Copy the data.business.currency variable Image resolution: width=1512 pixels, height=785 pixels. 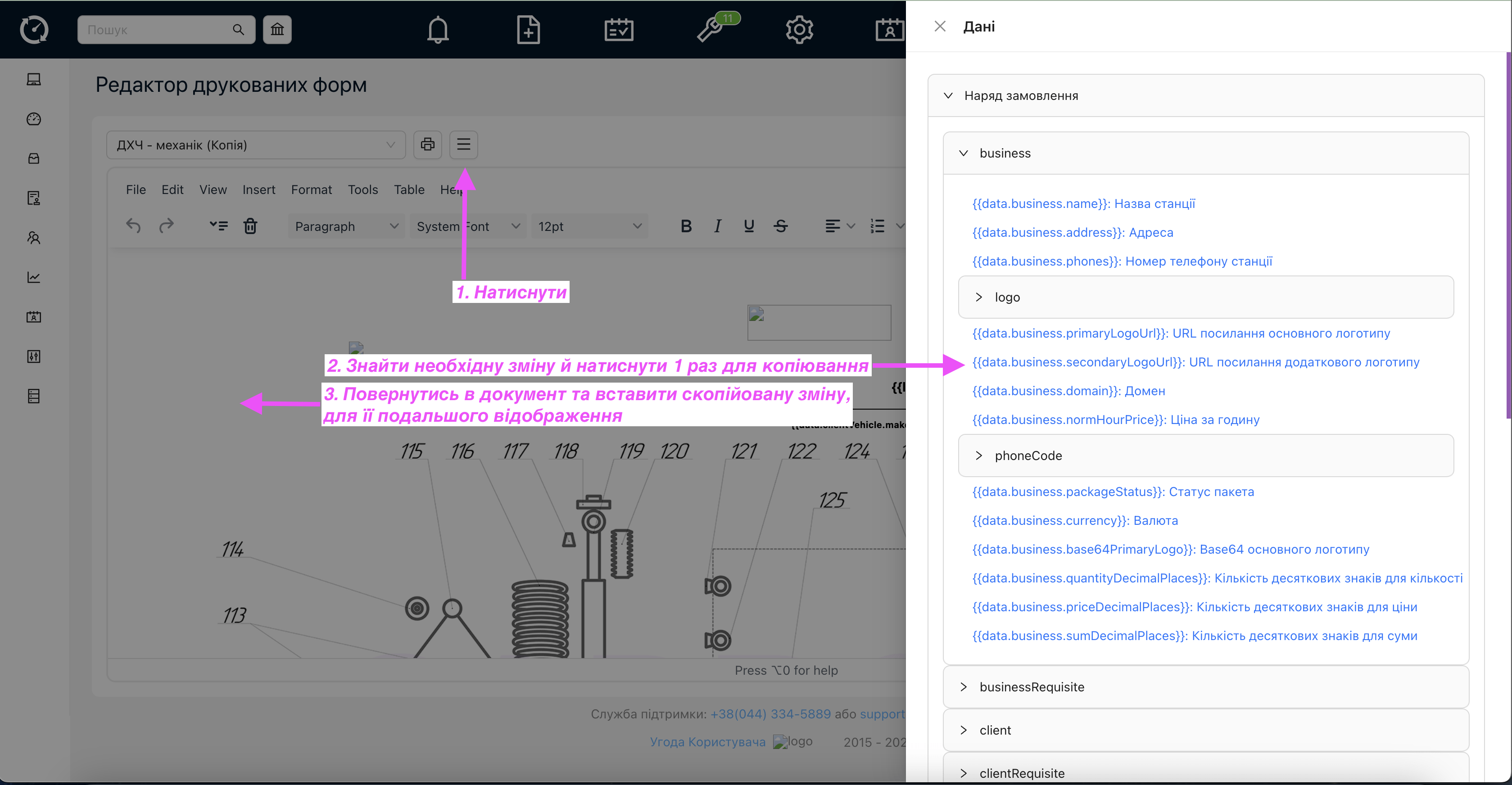1075,520
